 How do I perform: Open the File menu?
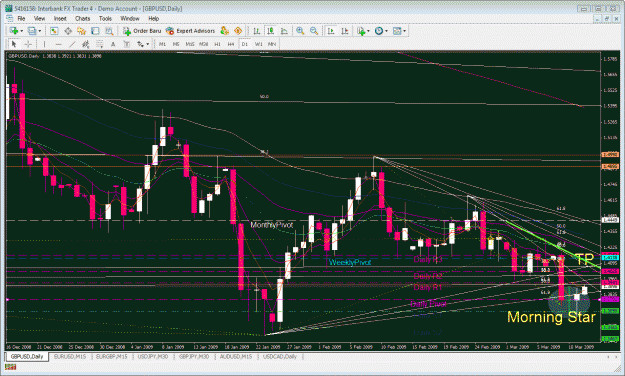21,18
